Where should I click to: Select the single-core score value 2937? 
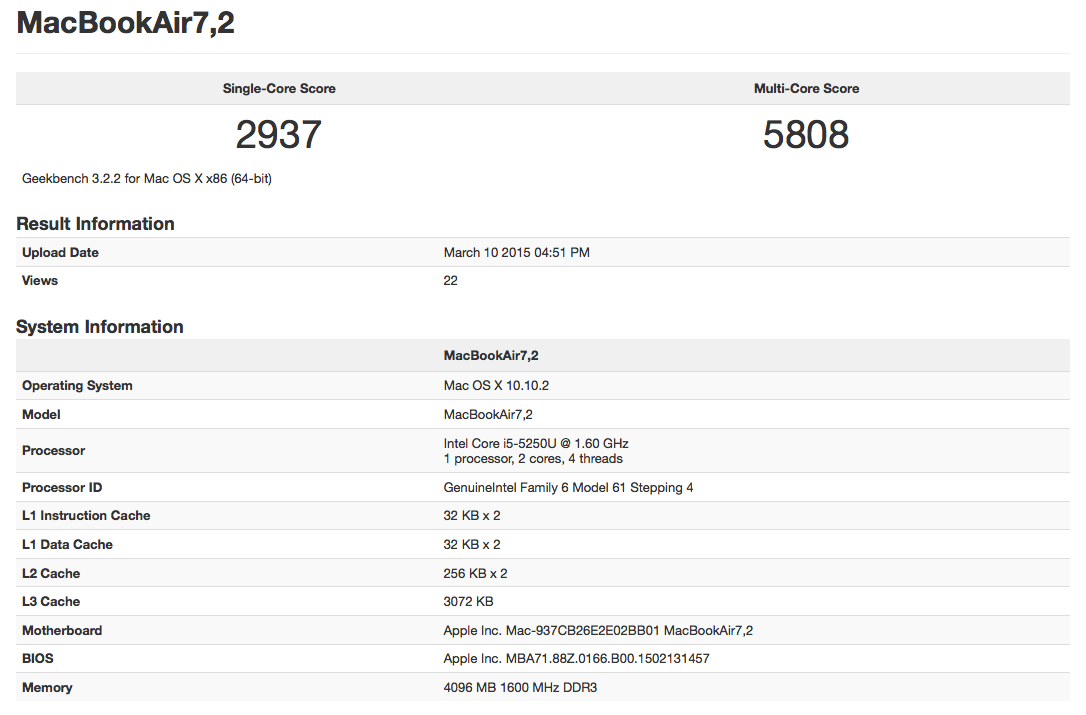279,135
